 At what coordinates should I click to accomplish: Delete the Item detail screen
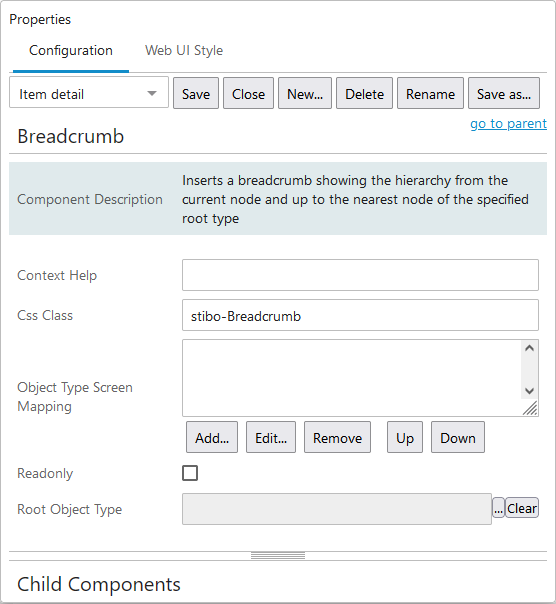click(x=364, y=94)
